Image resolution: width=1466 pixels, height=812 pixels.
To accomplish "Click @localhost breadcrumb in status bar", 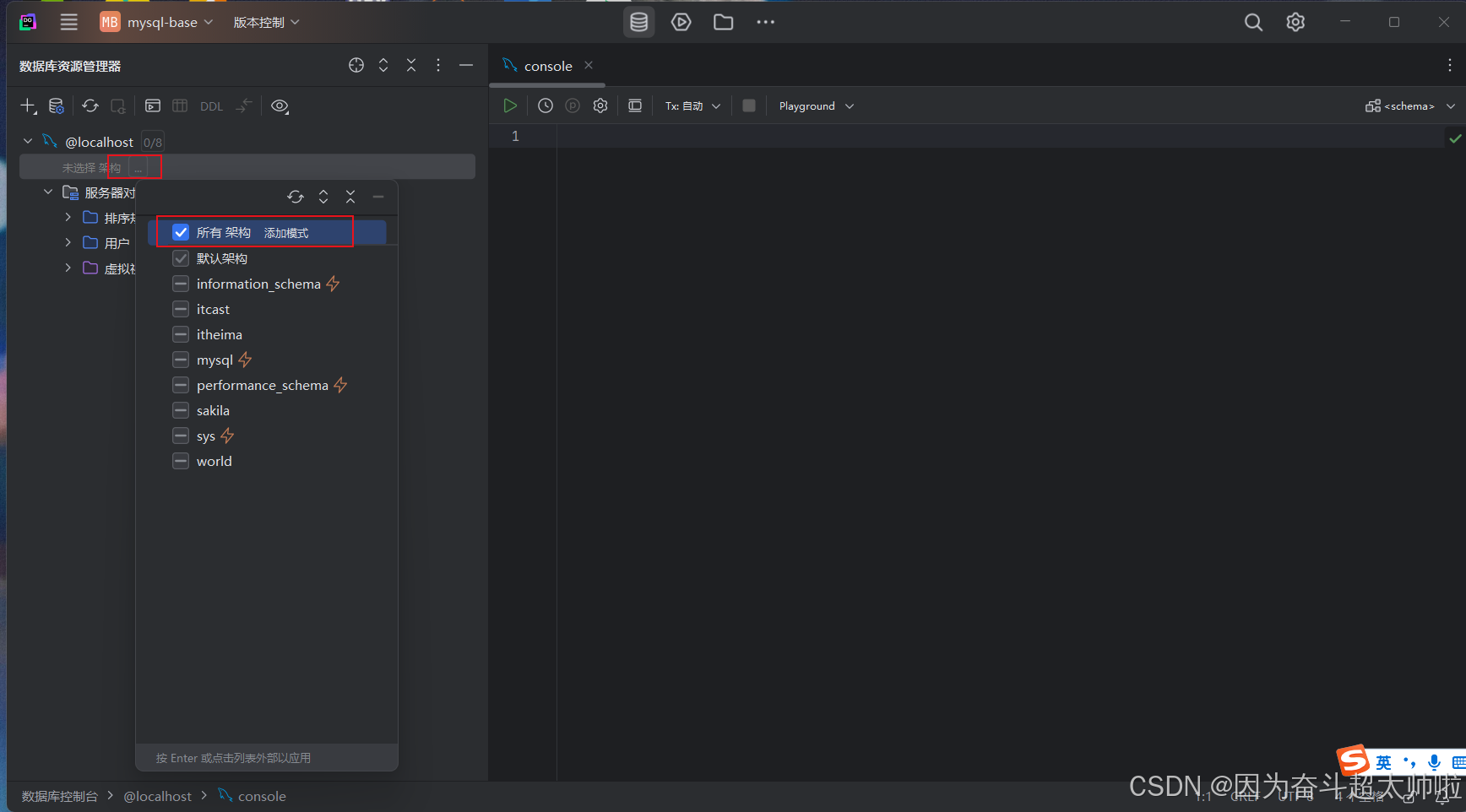I will pos(158,797).
